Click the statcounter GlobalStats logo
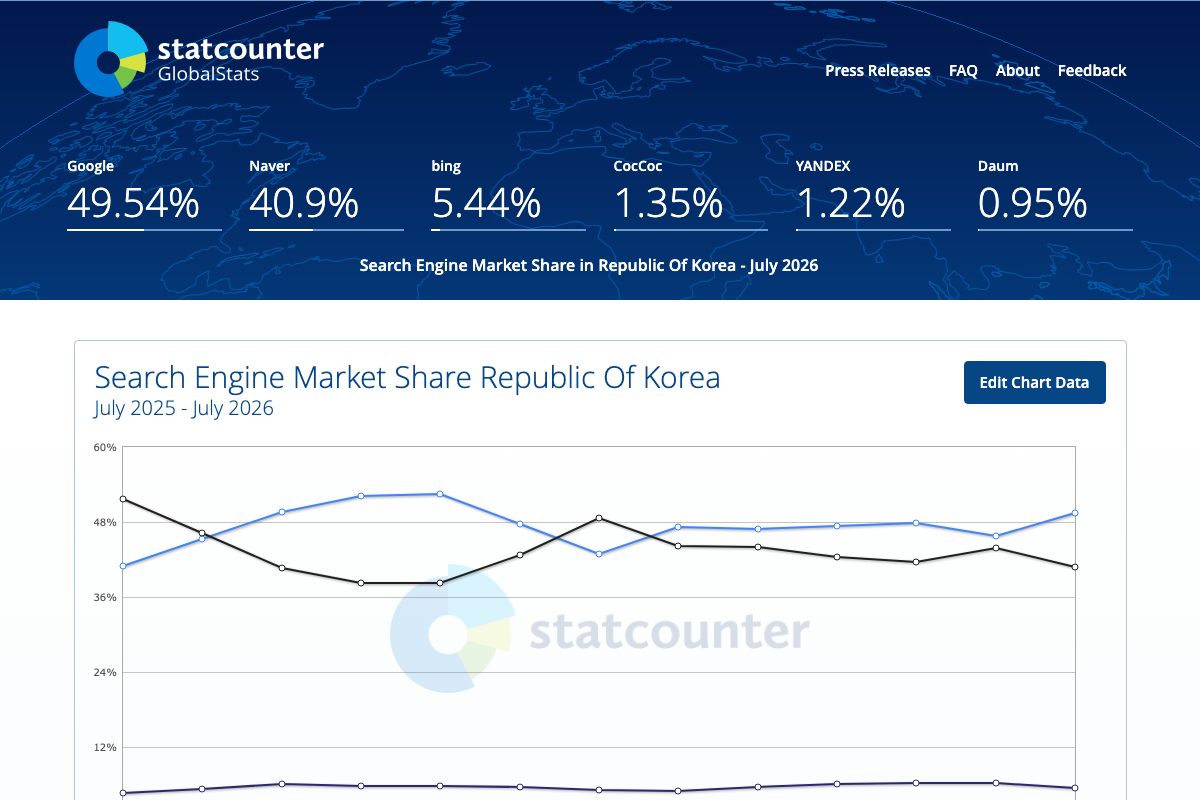This screenshot has height=800, width=1200. tap(199, 60)
